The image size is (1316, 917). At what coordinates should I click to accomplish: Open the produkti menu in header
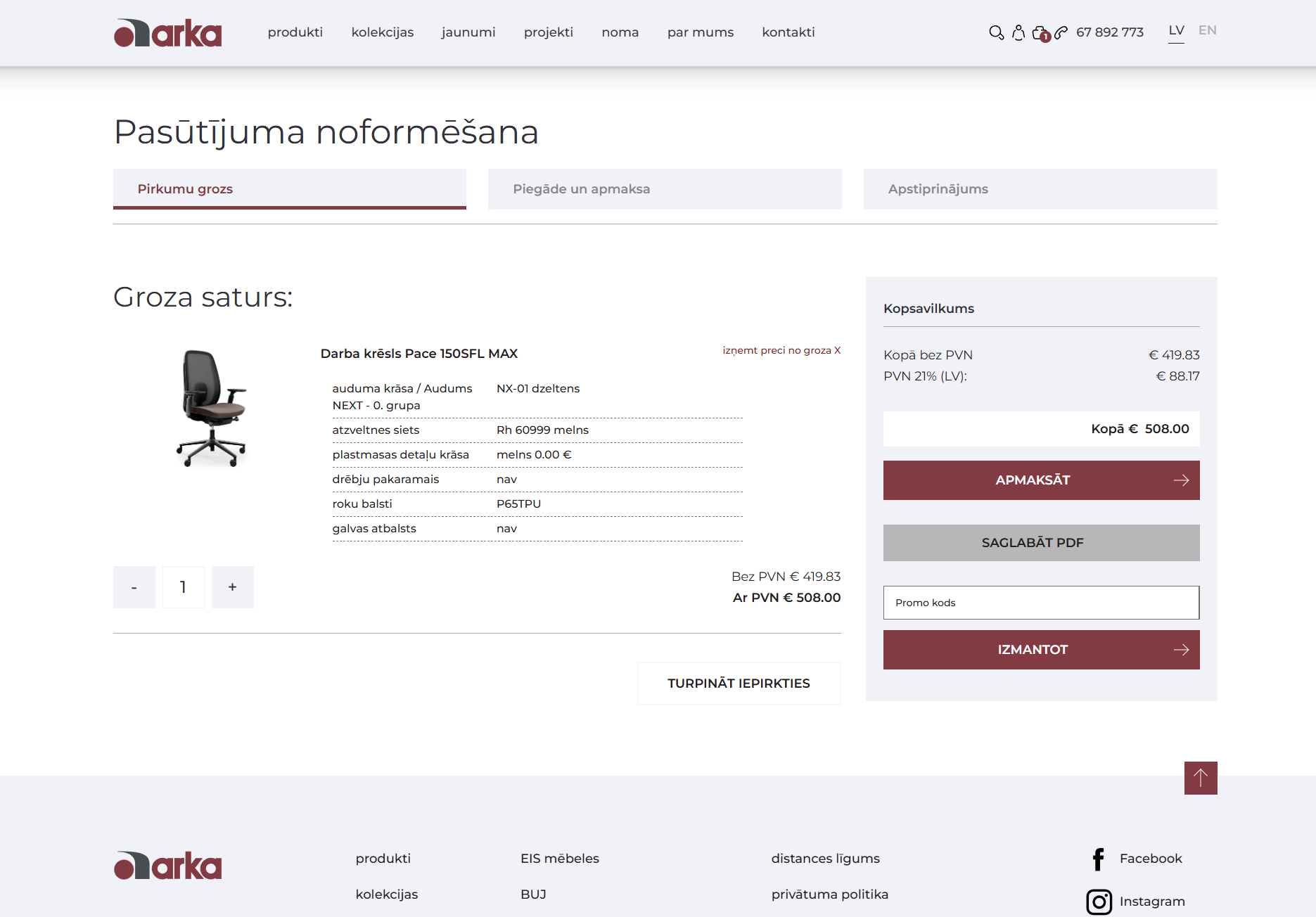[295, 32]
